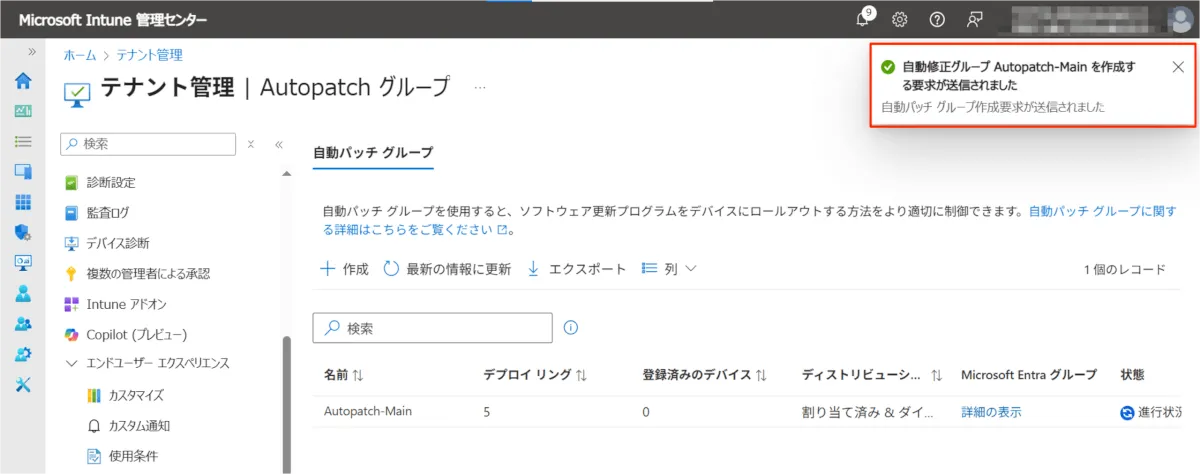Click 詳細の表示 link for Autopatch-Main
Image resolution: width=1200 pixels, height=474 pixels.
pos(991,412)
